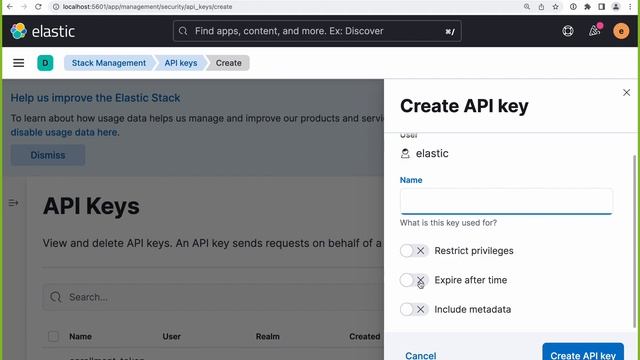Sort by the Created column header
640x360 pixels.
coord(364,336)
